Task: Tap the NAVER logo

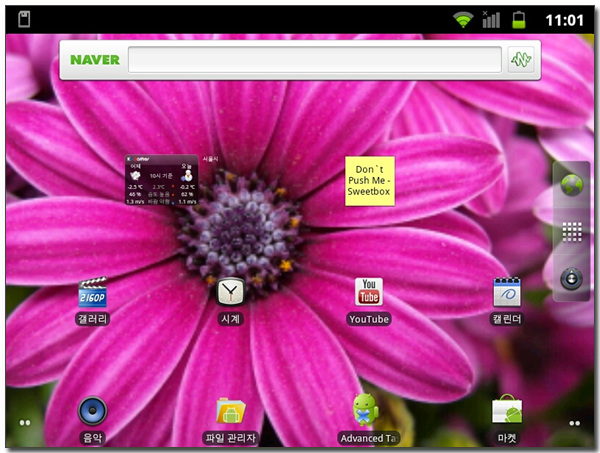Action: click(95, 60)
